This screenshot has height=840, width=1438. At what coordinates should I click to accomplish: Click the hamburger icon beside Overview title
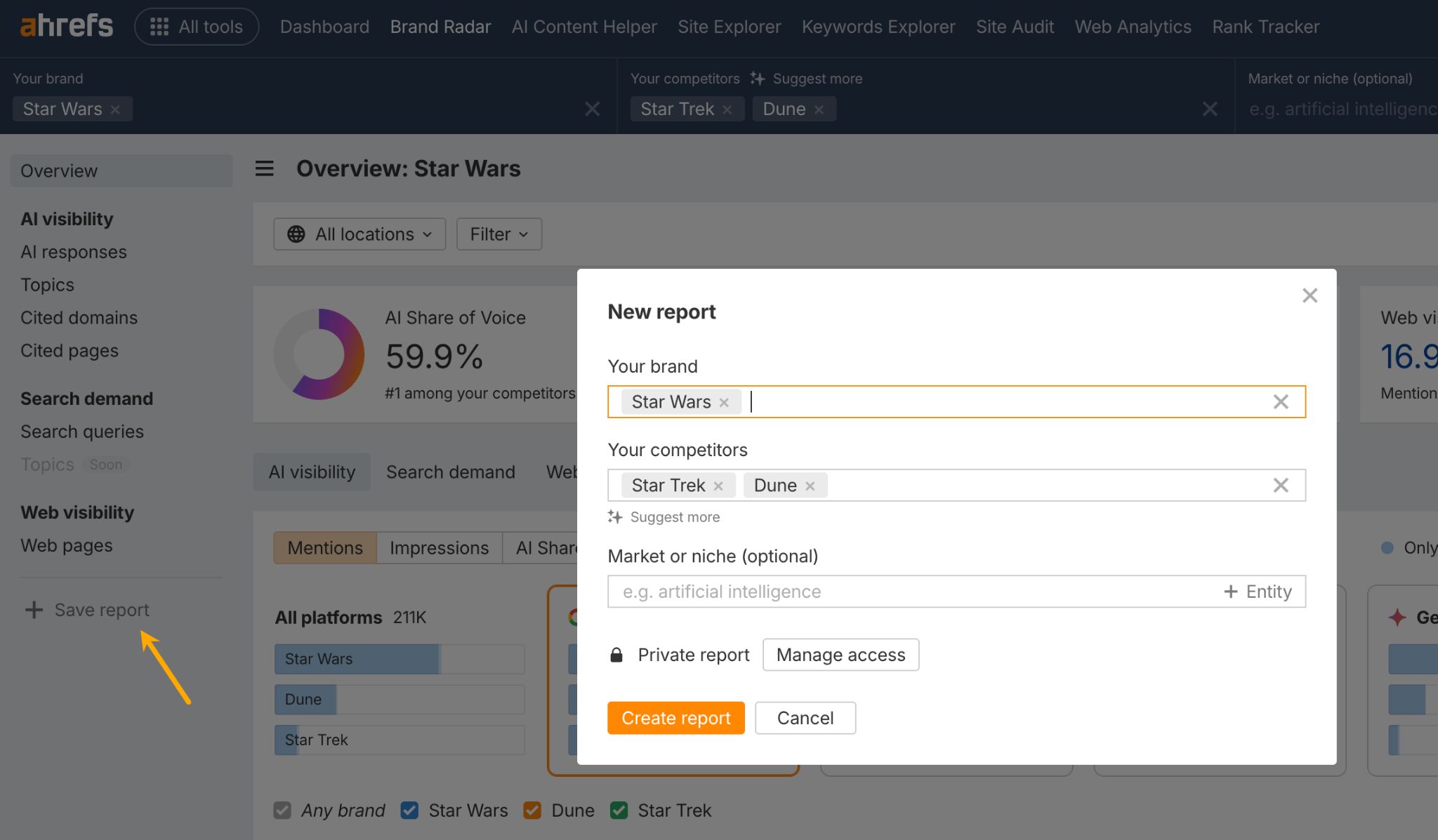(x=264, y=168)
